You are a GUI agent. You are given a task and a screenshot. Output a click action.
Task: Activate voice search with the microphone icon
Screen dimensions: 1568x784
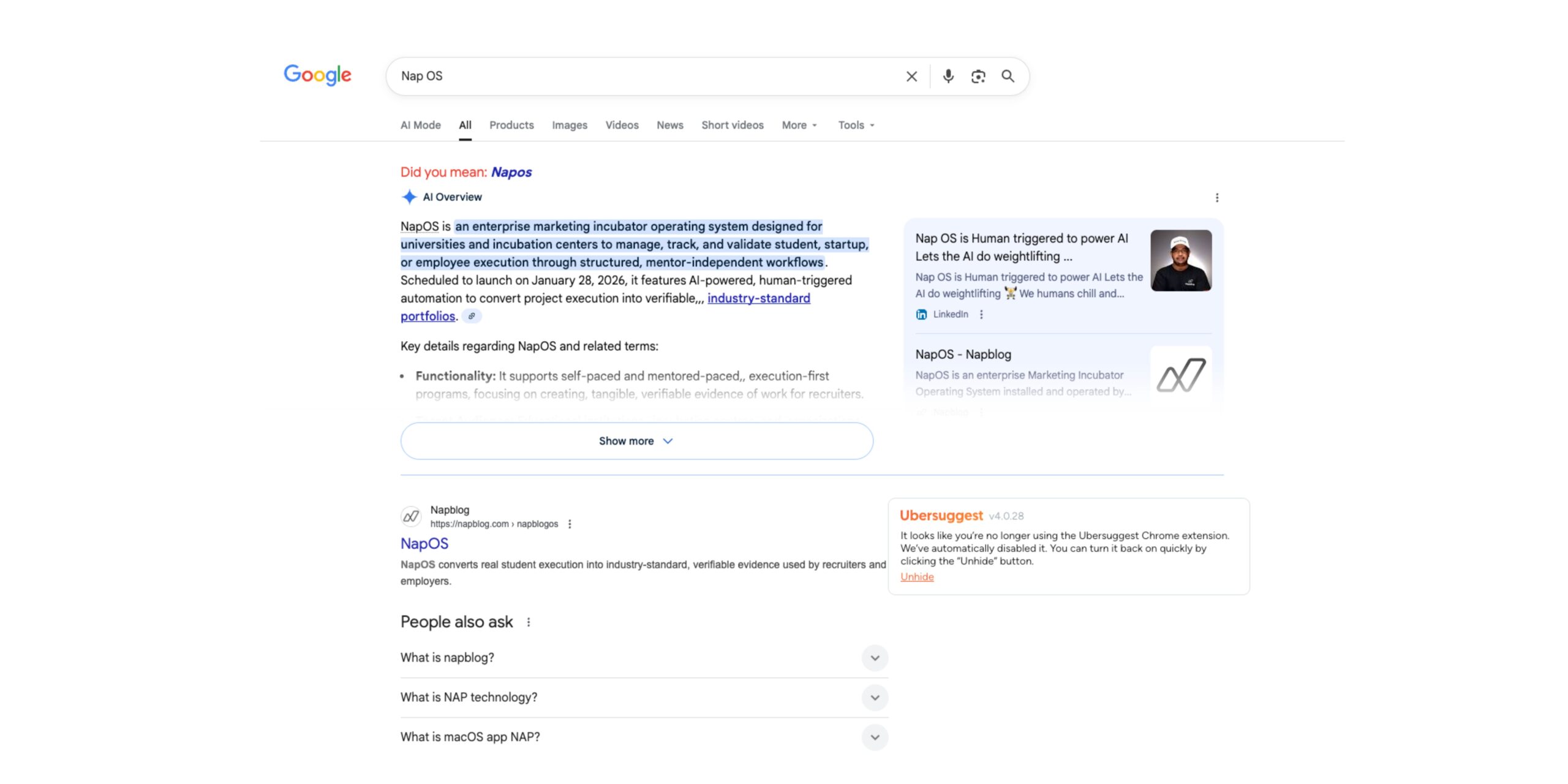point(947,76)
